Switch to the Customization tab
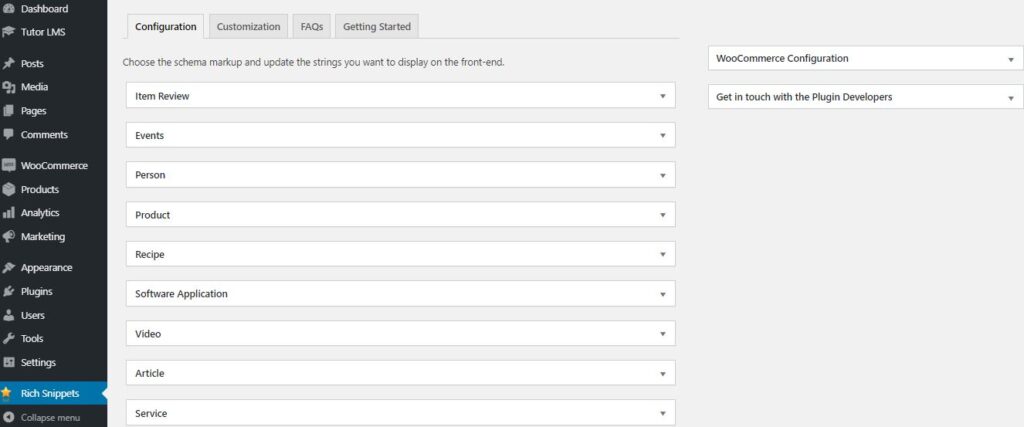 pos(248,27)
